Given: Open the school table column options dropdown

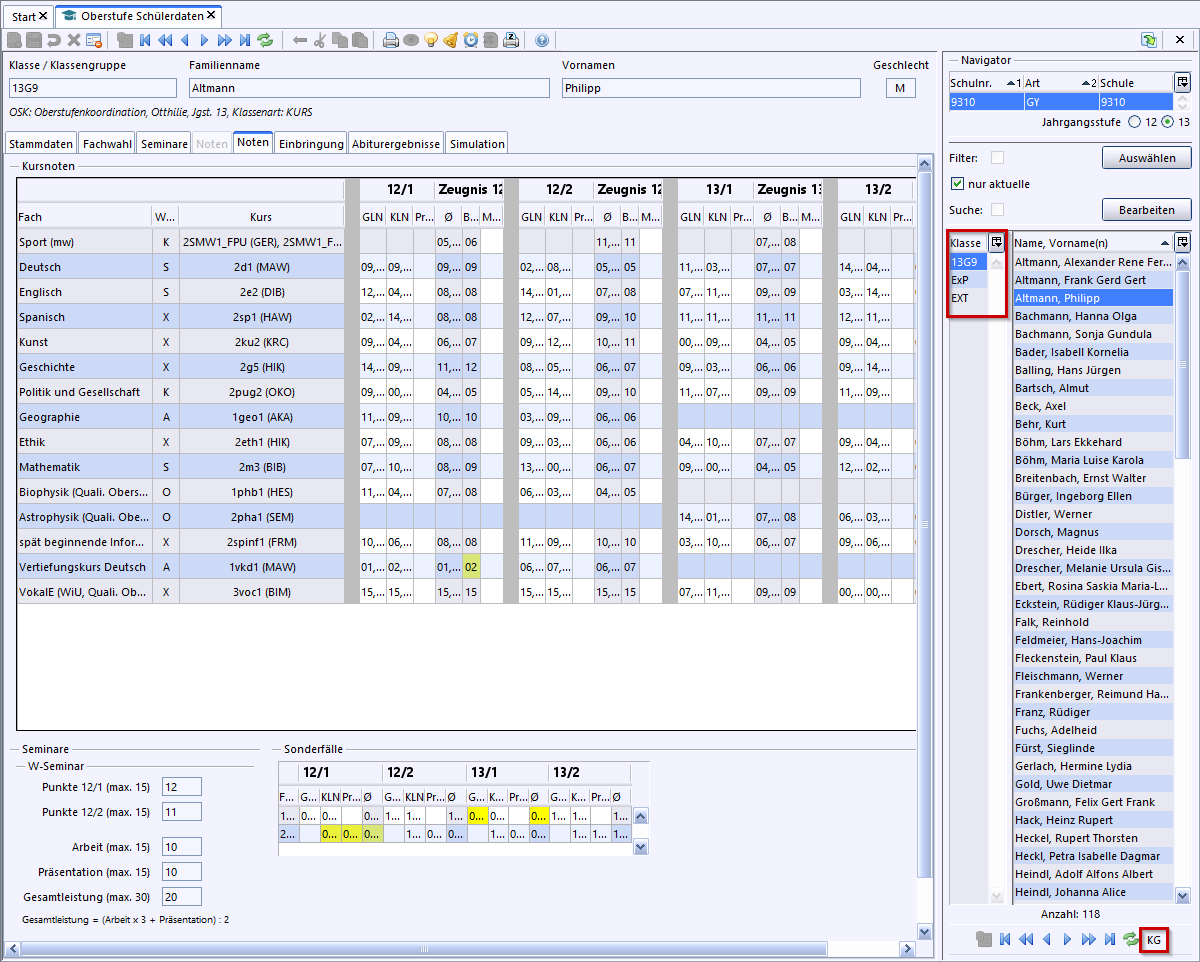Looking at the screenshot, I should (1182, 83).
